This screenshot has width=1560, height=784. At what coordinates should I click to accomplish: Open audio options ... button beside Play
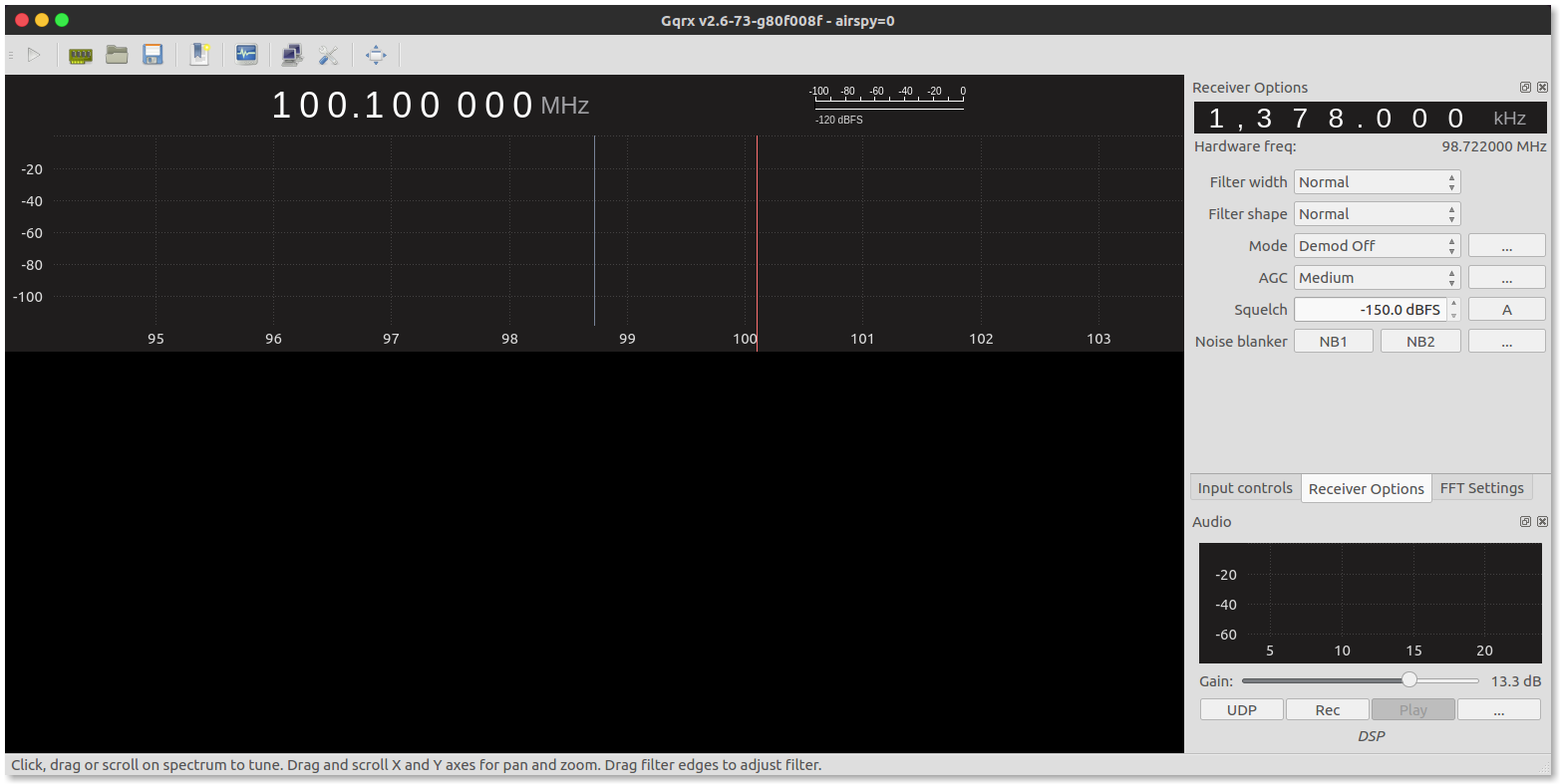1499,710
